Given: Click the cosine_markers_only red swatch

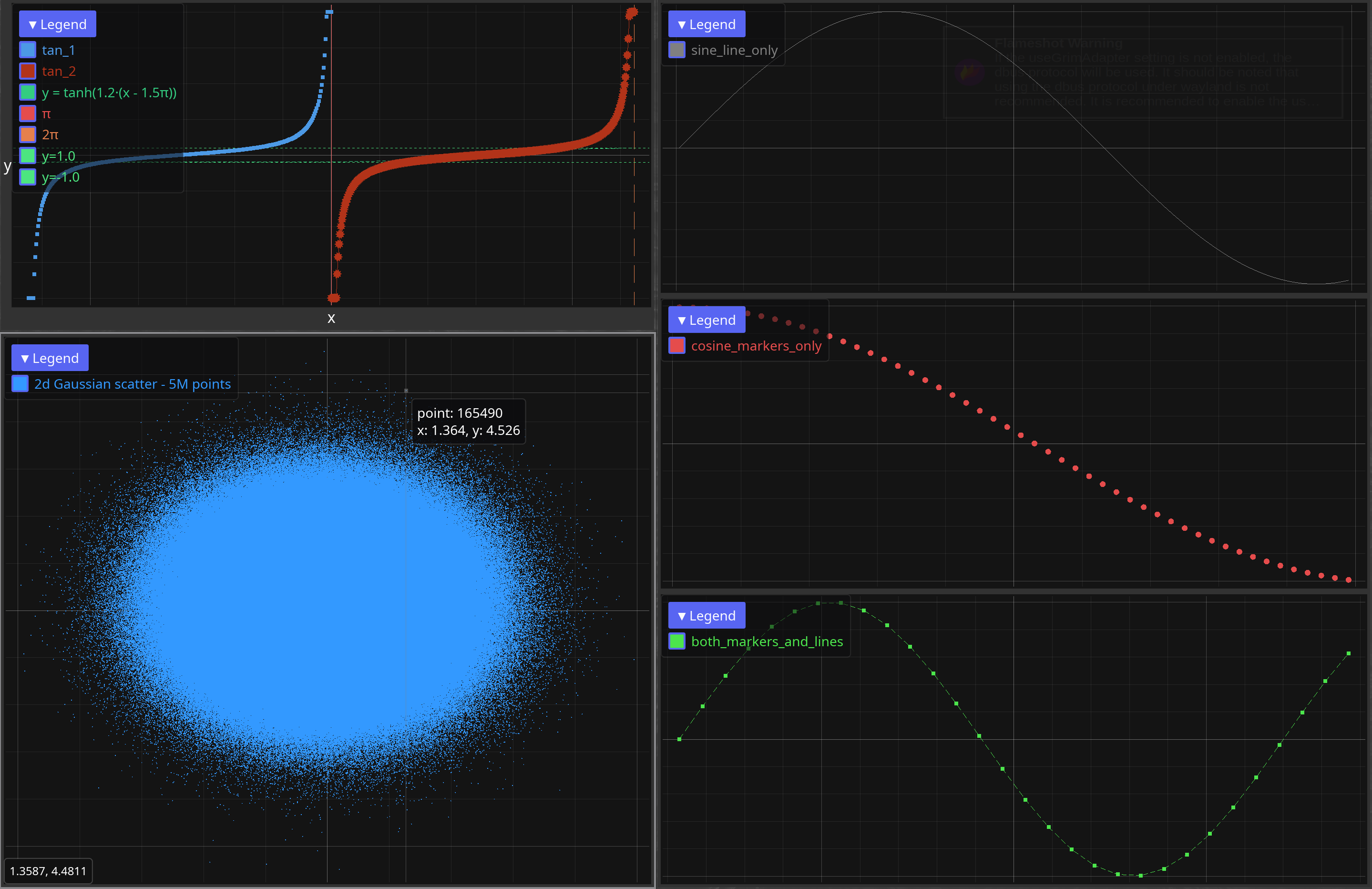Looking at the screenshot, I should (x=677, y=346).
